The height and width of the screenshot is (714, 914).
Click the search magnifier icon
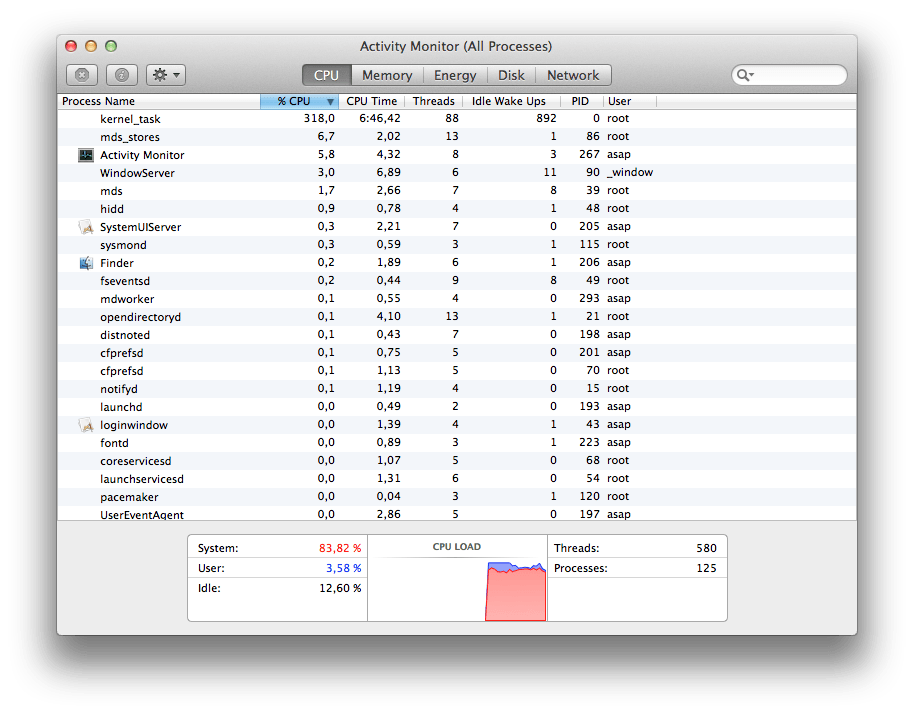pos(743,75)
